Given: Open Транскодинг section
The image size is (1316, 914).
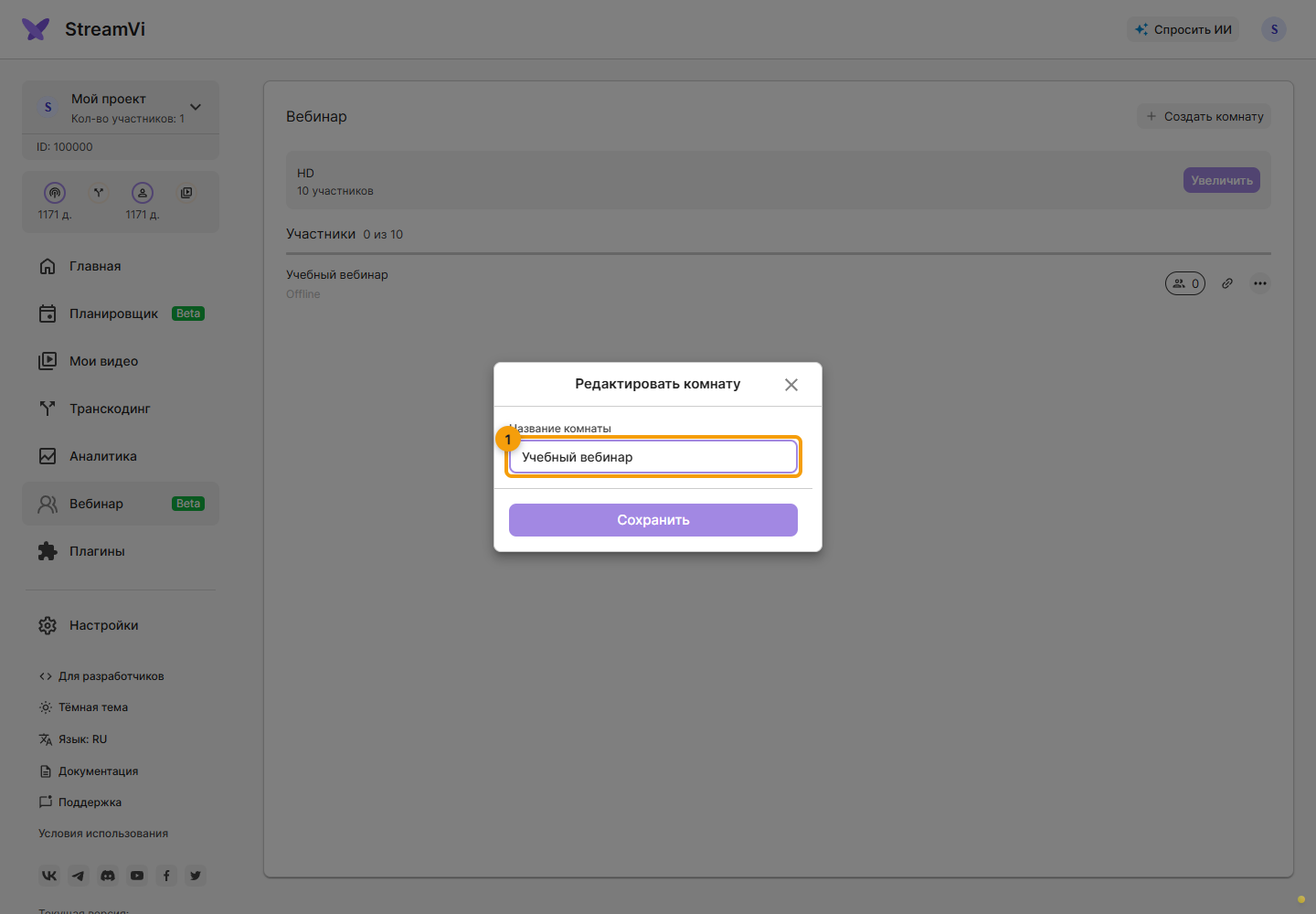Looking at the screenshot, I should click(x=121, y=409).
